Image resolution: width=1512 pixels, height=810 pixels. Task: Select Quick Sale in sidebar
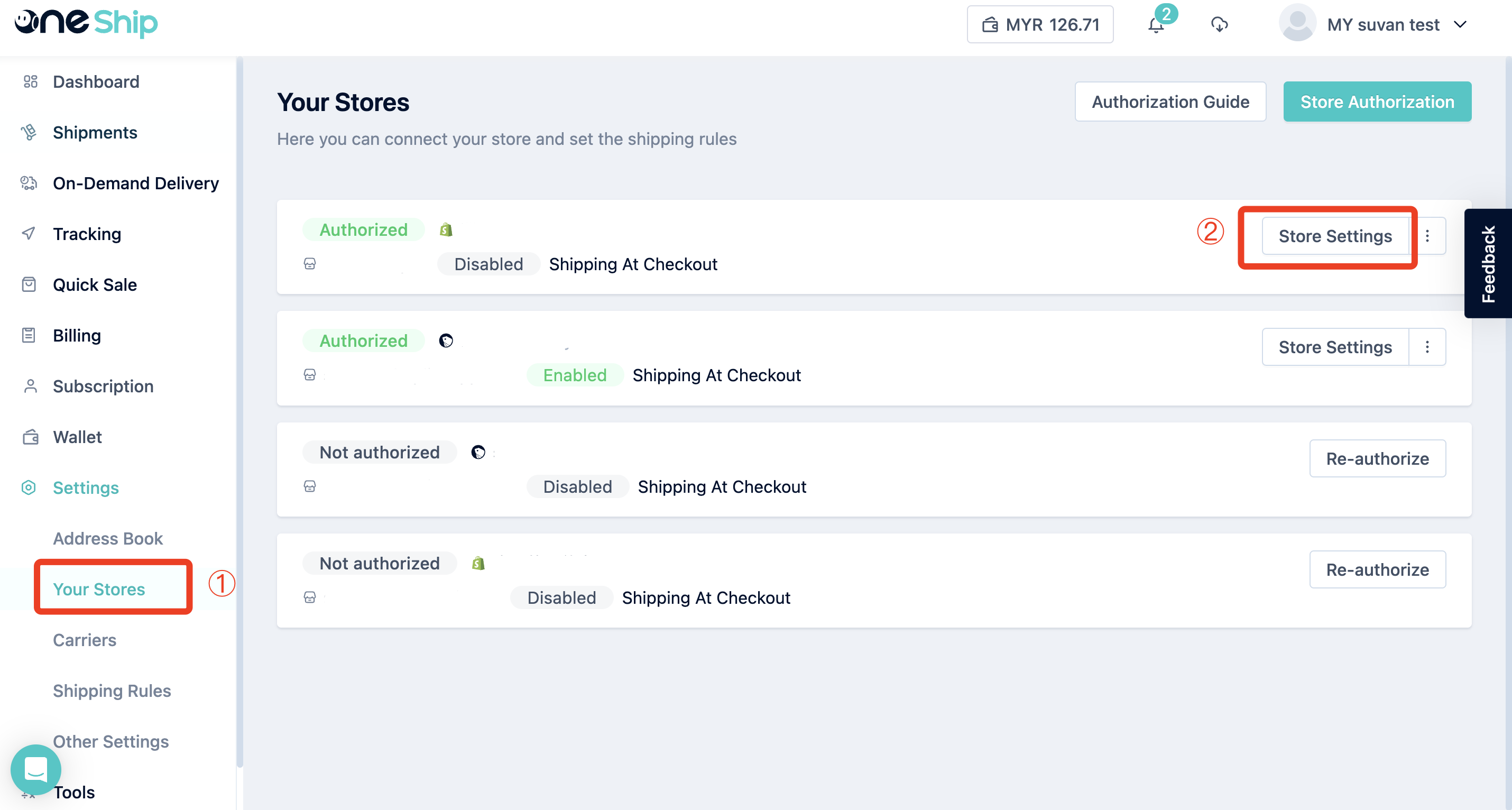(x=95, y=284)
